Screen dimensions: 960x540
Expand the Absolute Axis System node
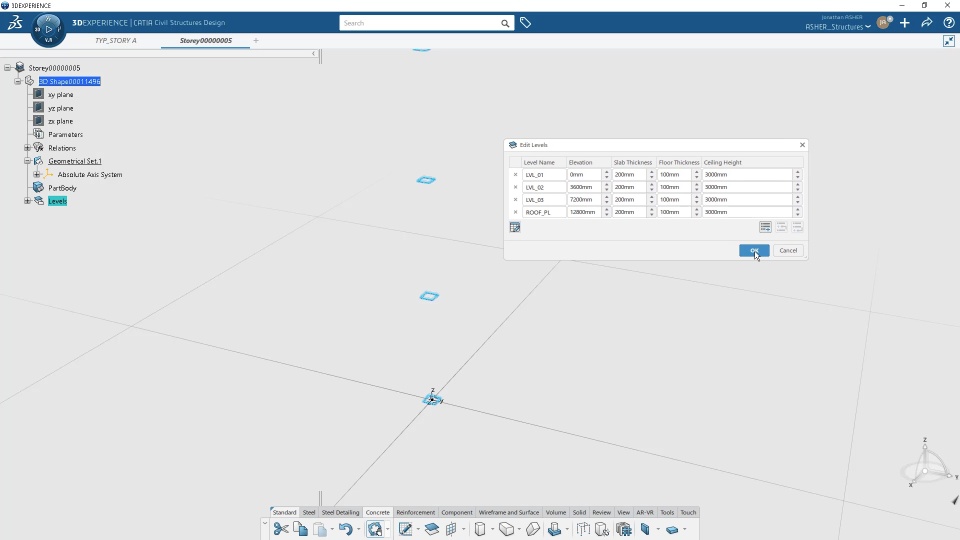click(37, 174)
